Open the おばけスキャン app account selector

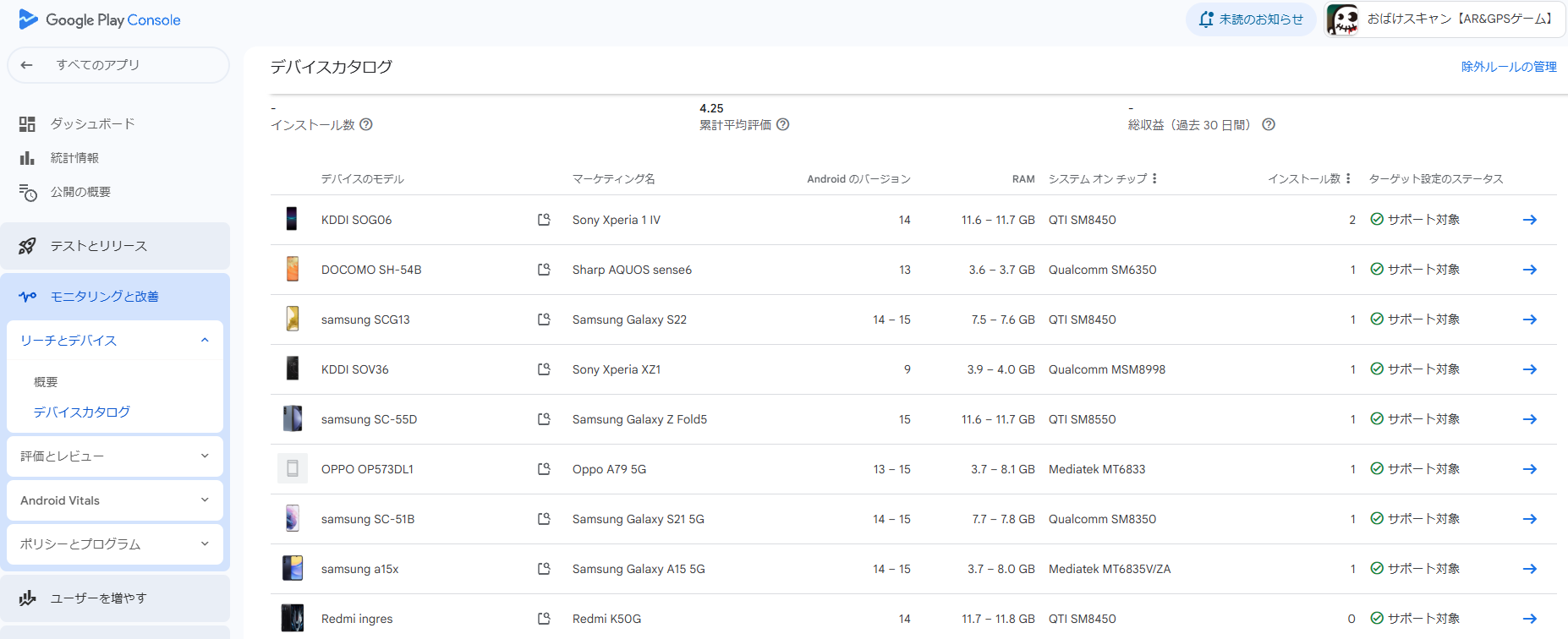pyautogui.click(x=1445, y=19)
